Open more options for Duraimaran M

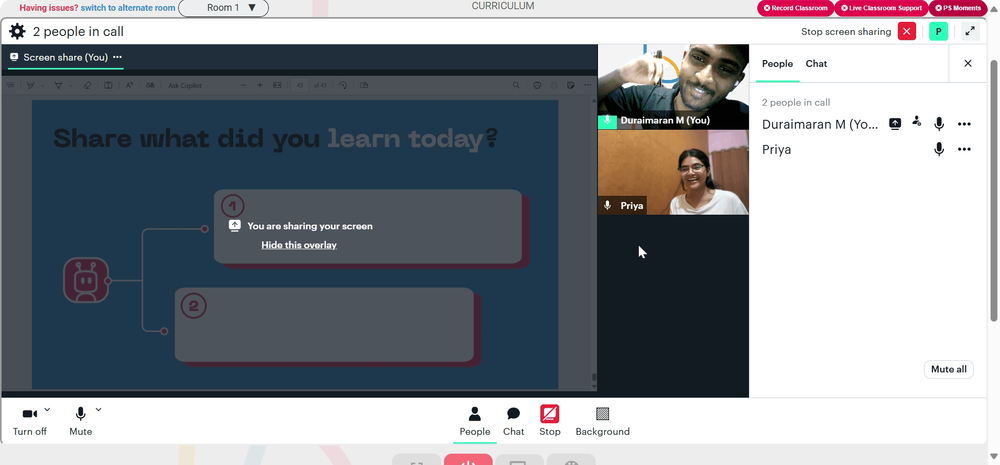964,124
